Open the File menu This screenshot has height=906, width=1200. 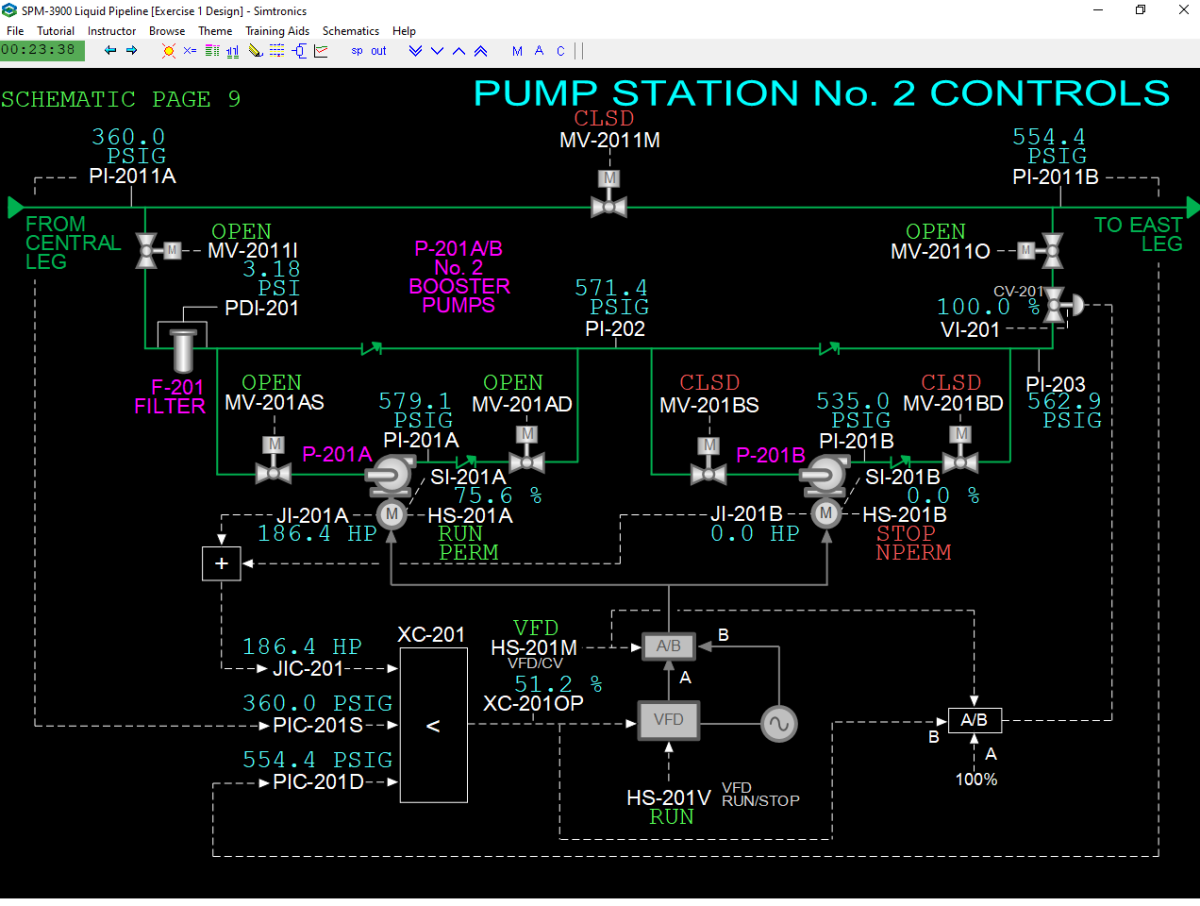tap(15, 31)
